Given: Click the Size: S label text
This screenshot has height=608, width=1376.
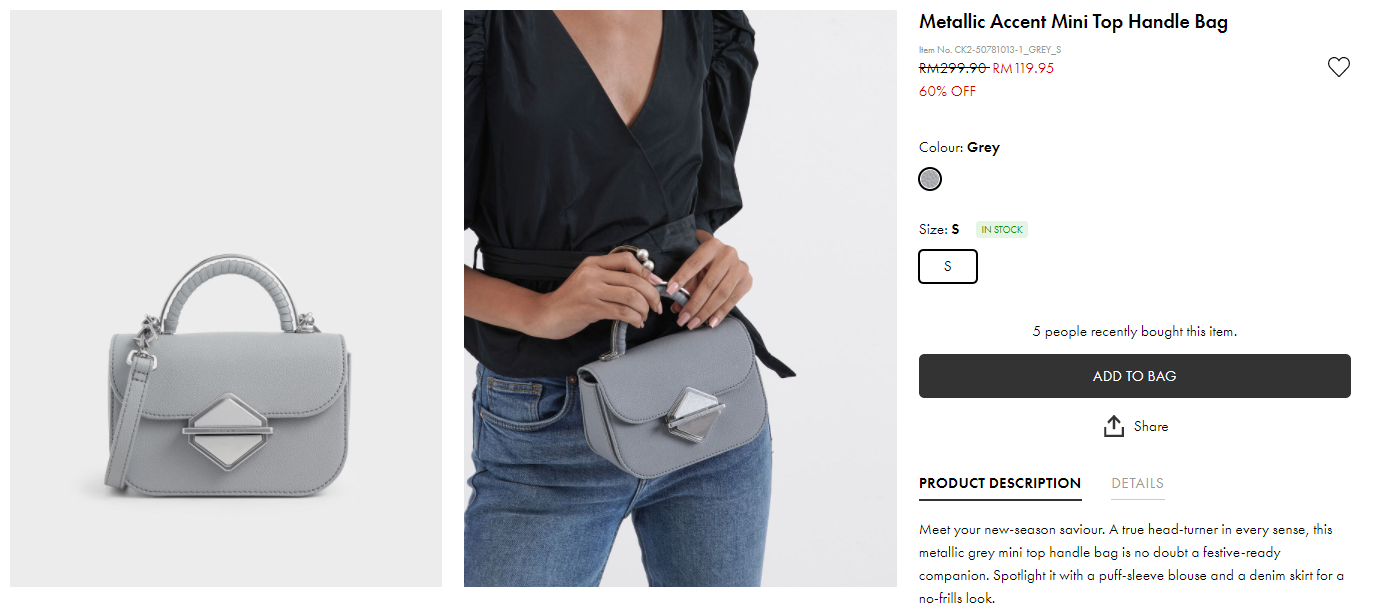Looking at the screenshot, I should point(939,230).
